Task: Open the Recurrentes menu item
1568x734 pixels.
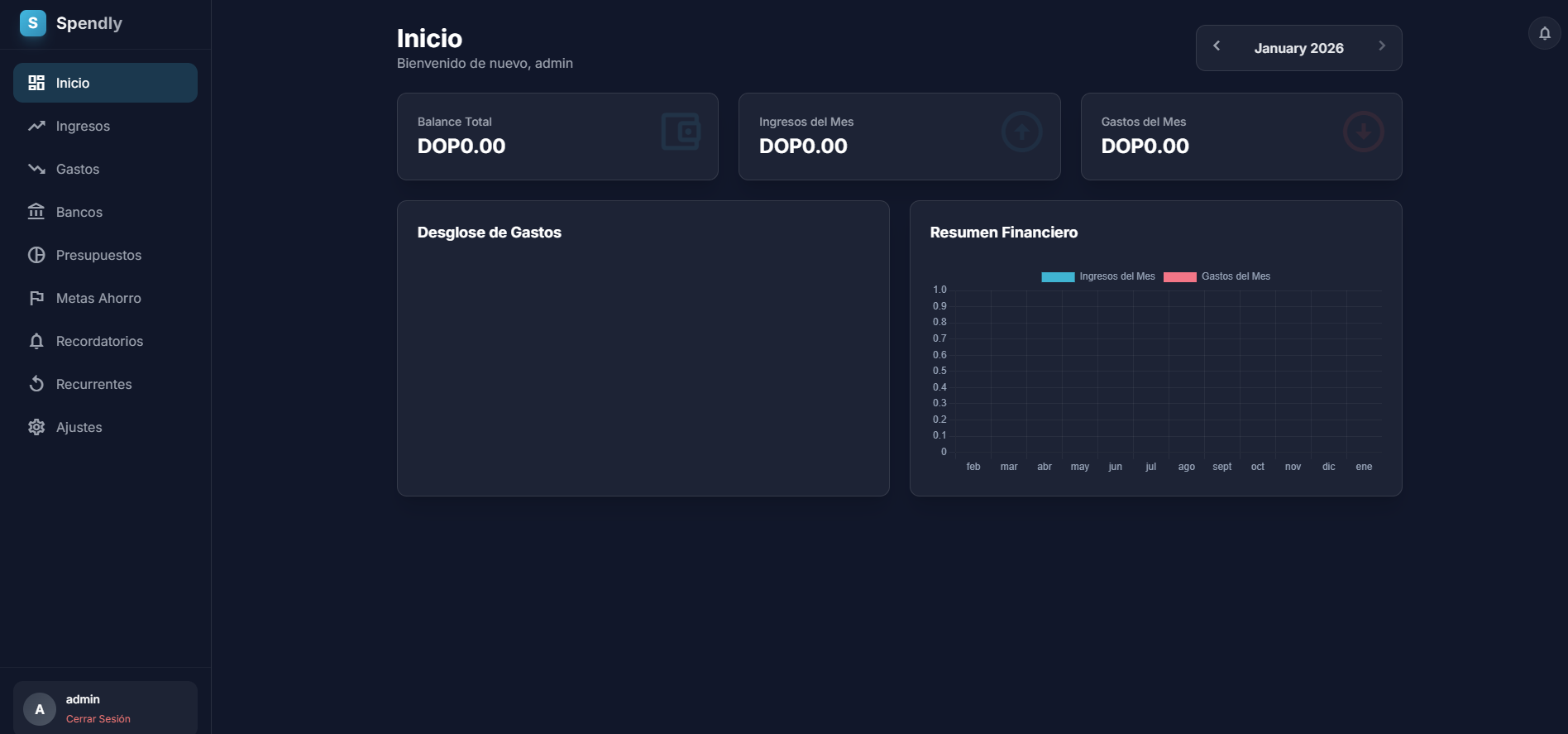Action: tap(105, 384)
